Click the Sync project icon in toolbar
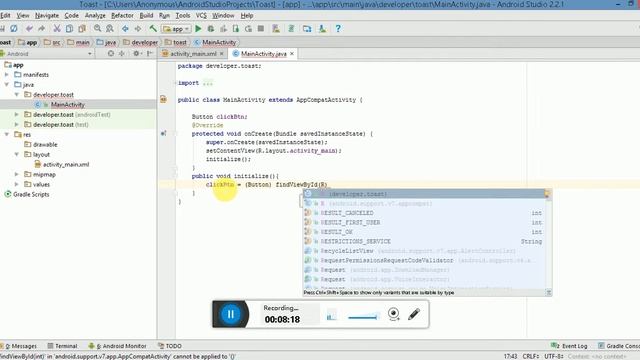This screenshot has width=640, height=360. tap(14, 29)
